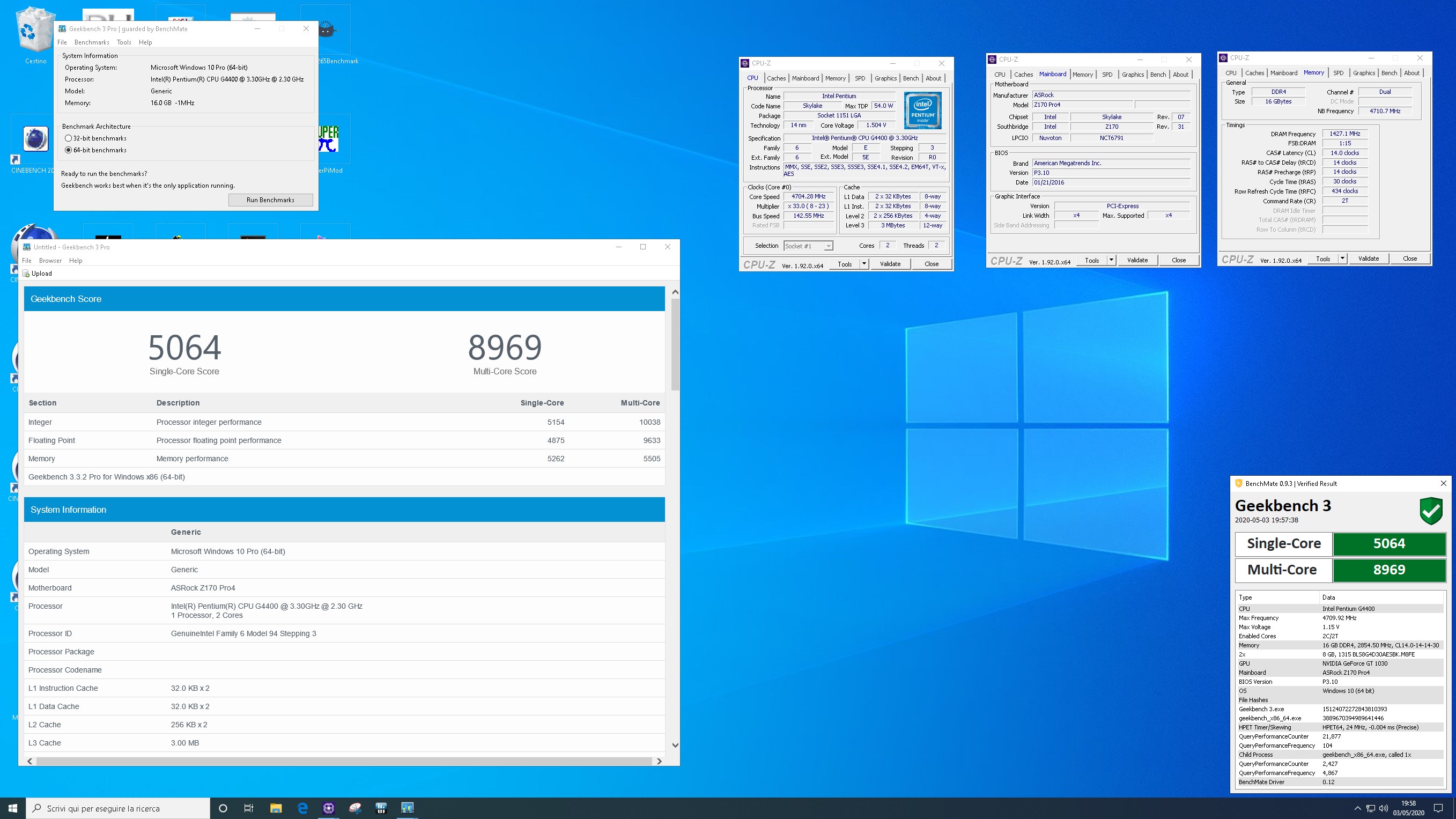This screenshot has height=819, width=1456.
Task: Open Cortana circle icon on taskbar
Action: [223, 808]
